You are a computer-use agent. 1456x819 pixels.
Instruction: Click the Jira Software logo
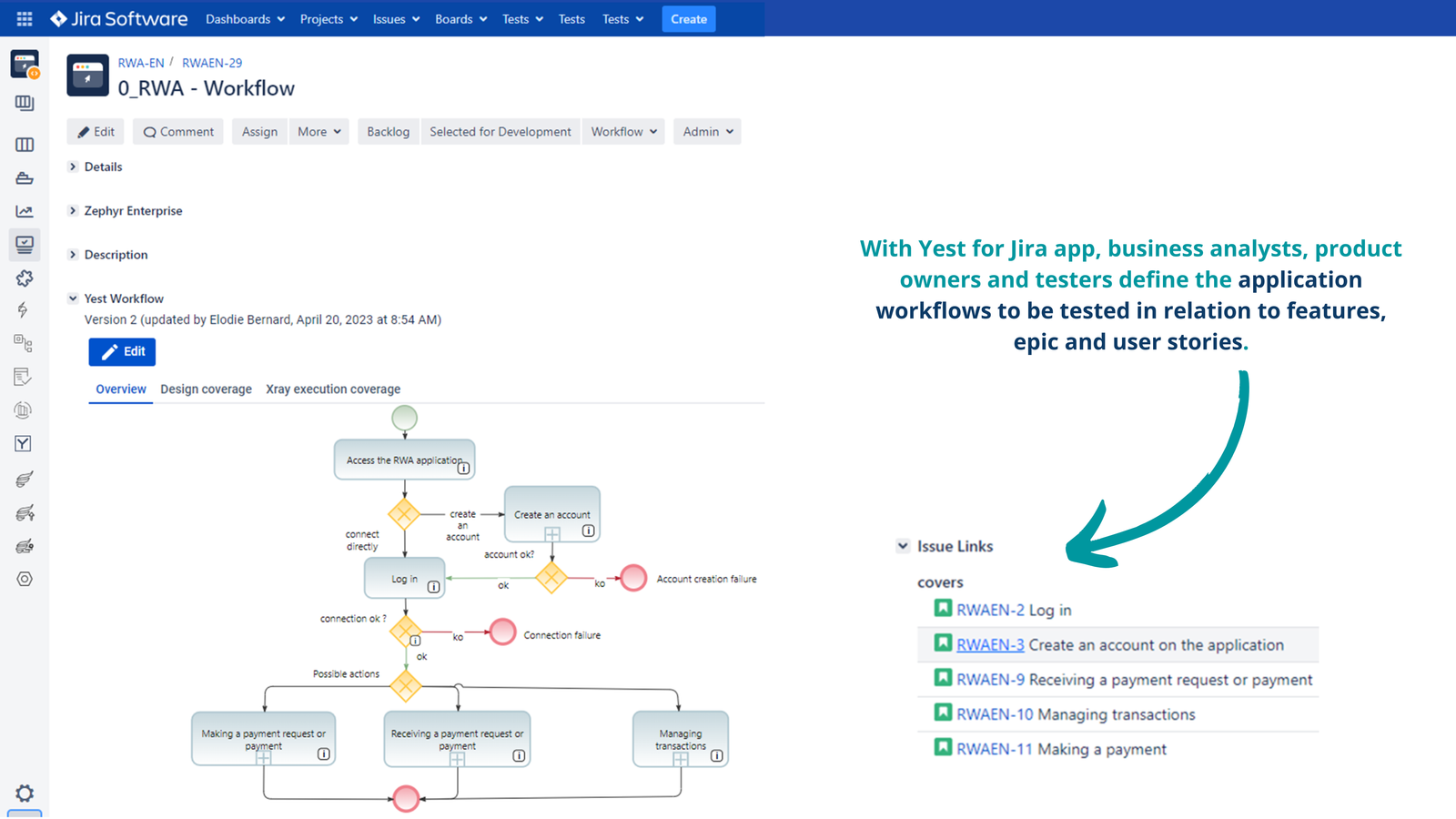coord(118,19)
